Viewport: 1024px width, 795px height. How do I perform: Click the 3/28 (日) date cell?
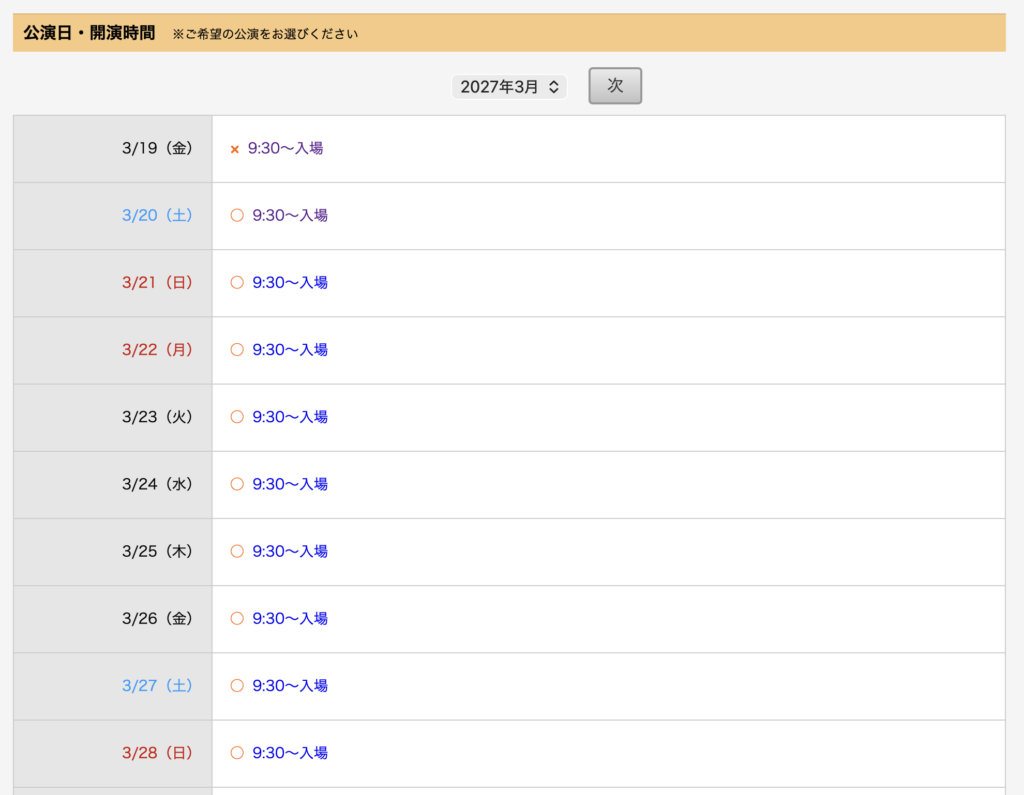pyautogui.click(x=113, y=754)
